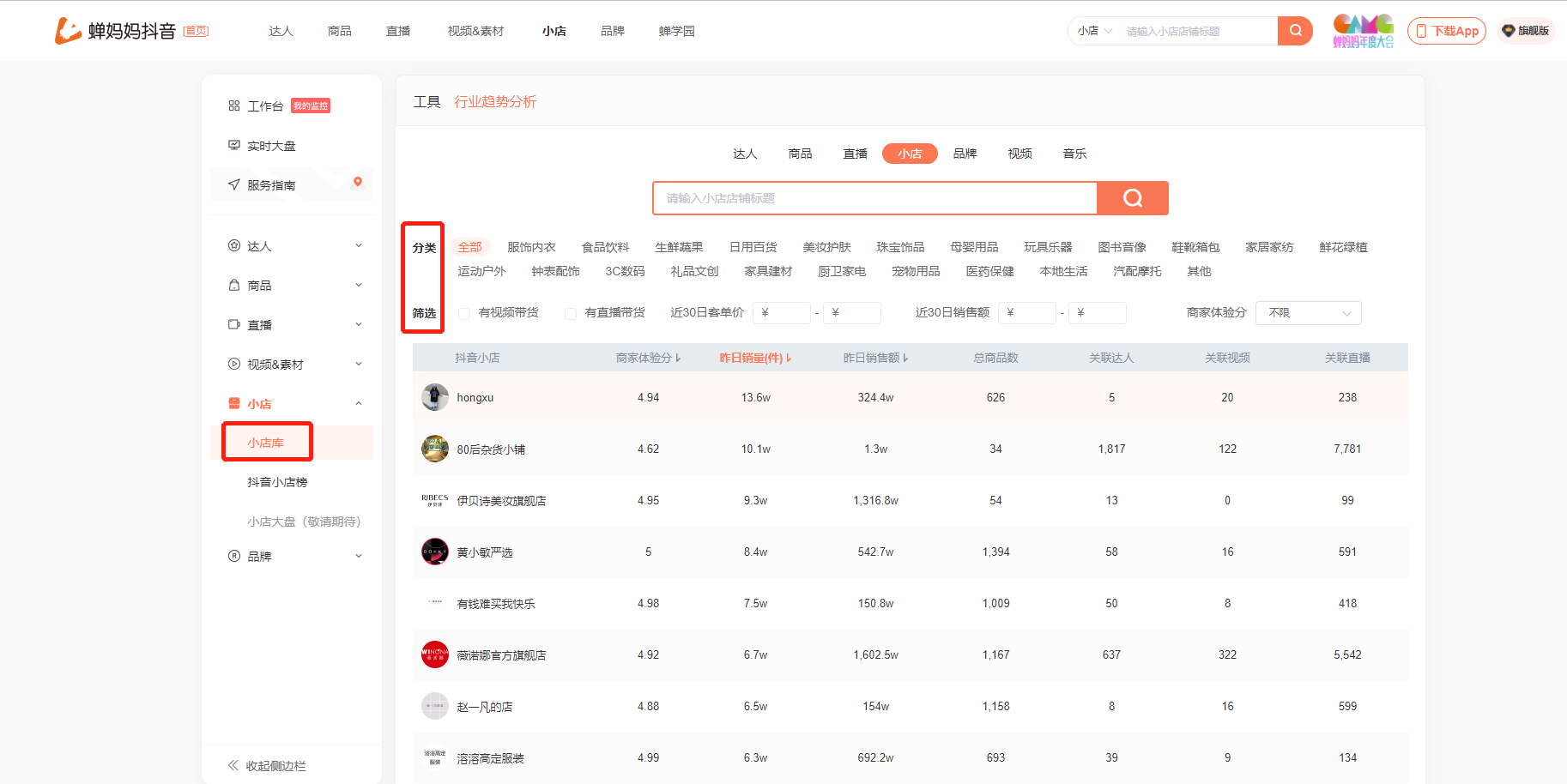Open 直播 in the top navigation
The width and height of the screenshot is (1567, 784).
pos(398,31)
